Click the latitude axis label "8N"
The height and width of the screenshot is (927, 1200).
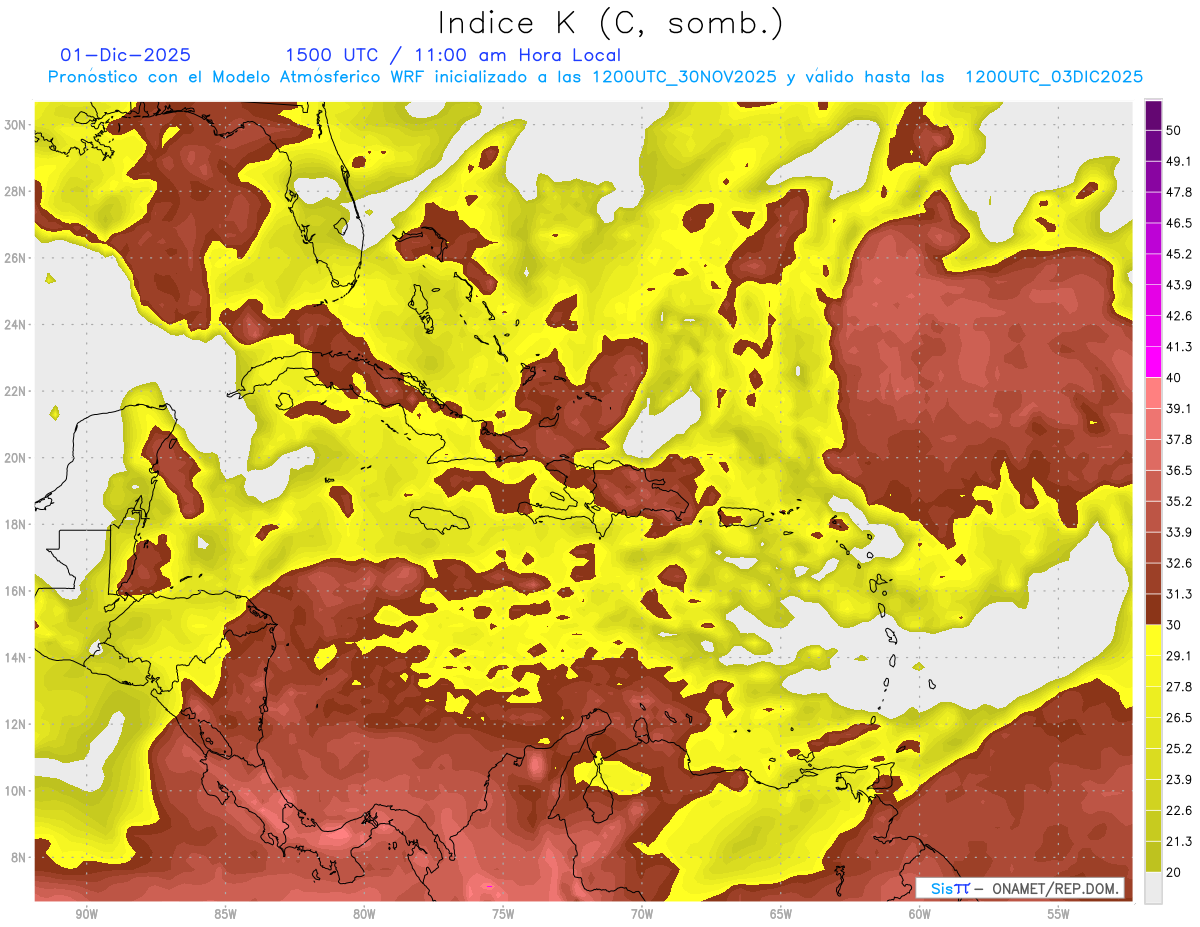[20, 858]
